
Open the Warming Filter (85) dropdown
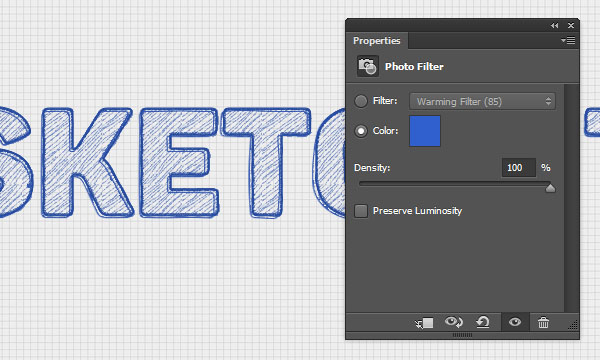point(483,101)
